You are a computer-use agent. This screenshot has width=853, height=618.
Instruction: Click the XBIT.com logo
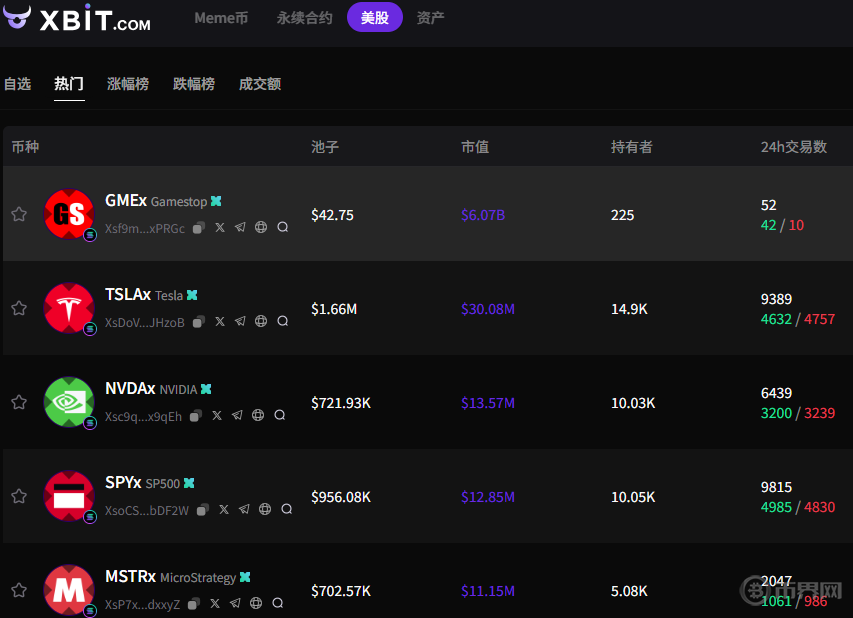click(x=77, y=19)
